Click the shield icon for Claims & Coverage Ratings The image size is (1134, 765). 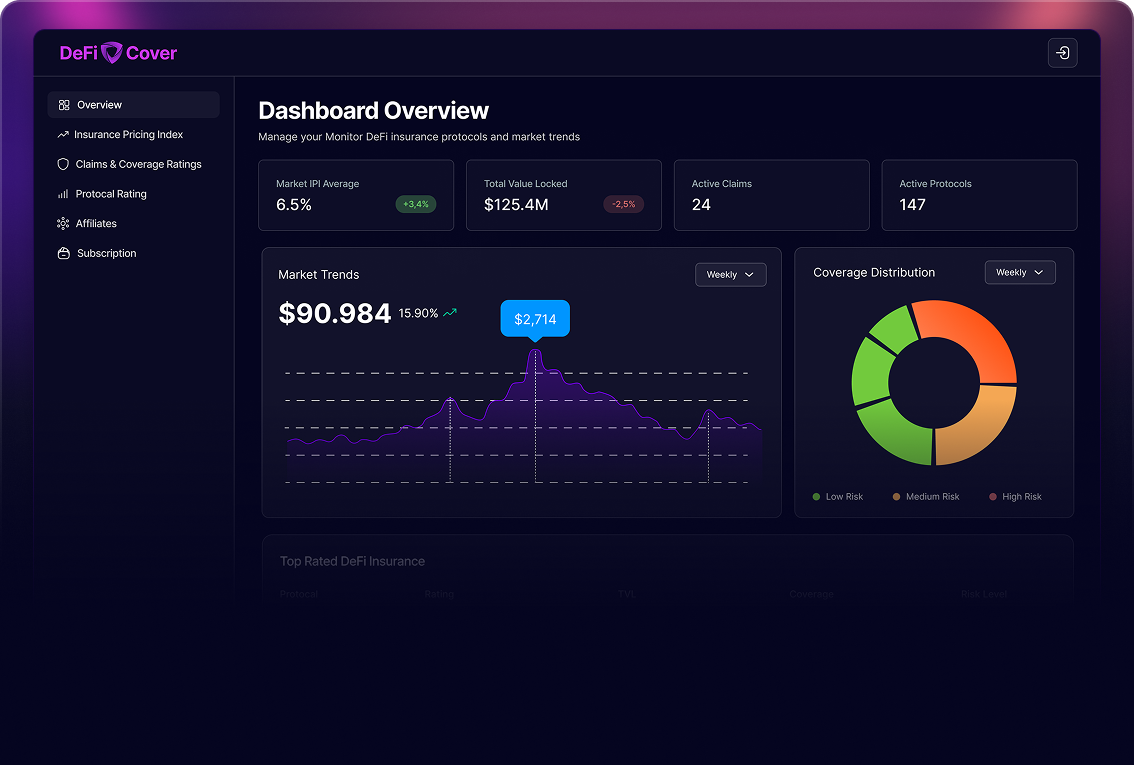[62, 164]
